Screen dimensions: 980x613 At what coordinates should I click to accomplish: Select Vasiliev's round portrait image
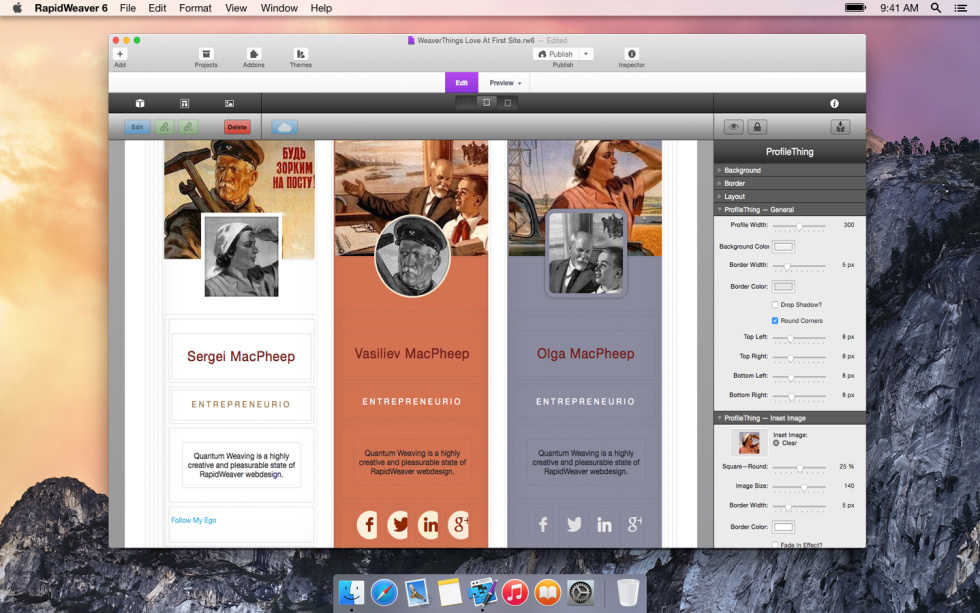point(412,256)
